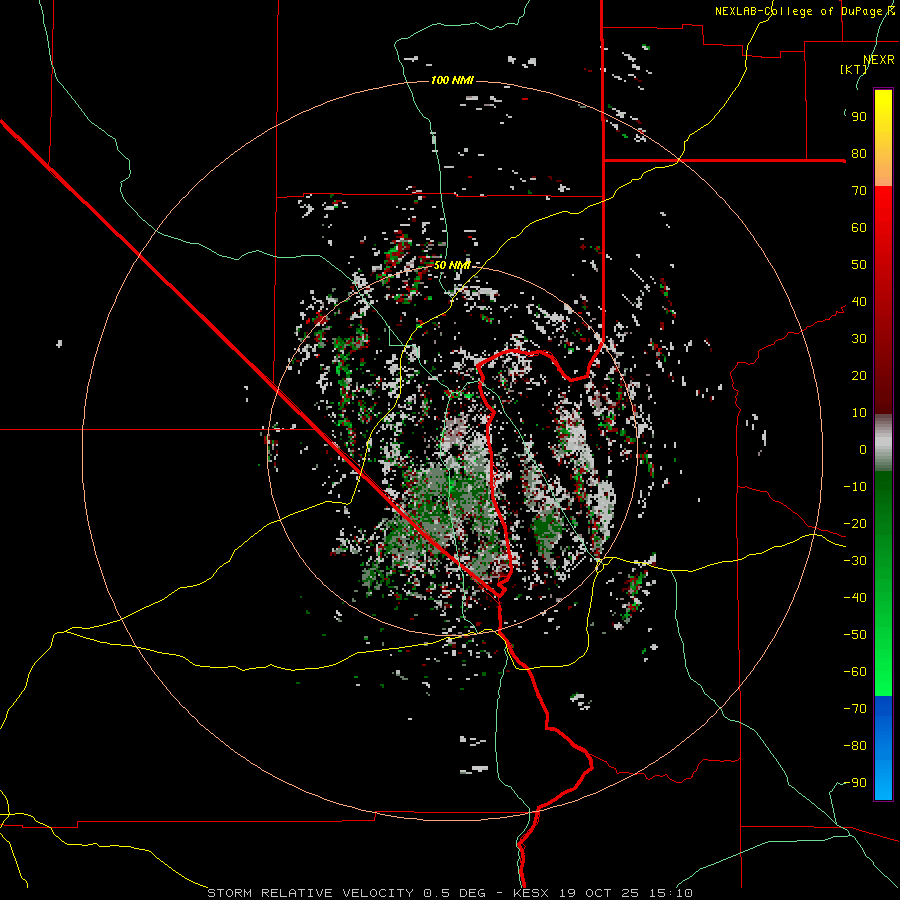
Task: Click the -60 scale value
Action: pos(855,672)
